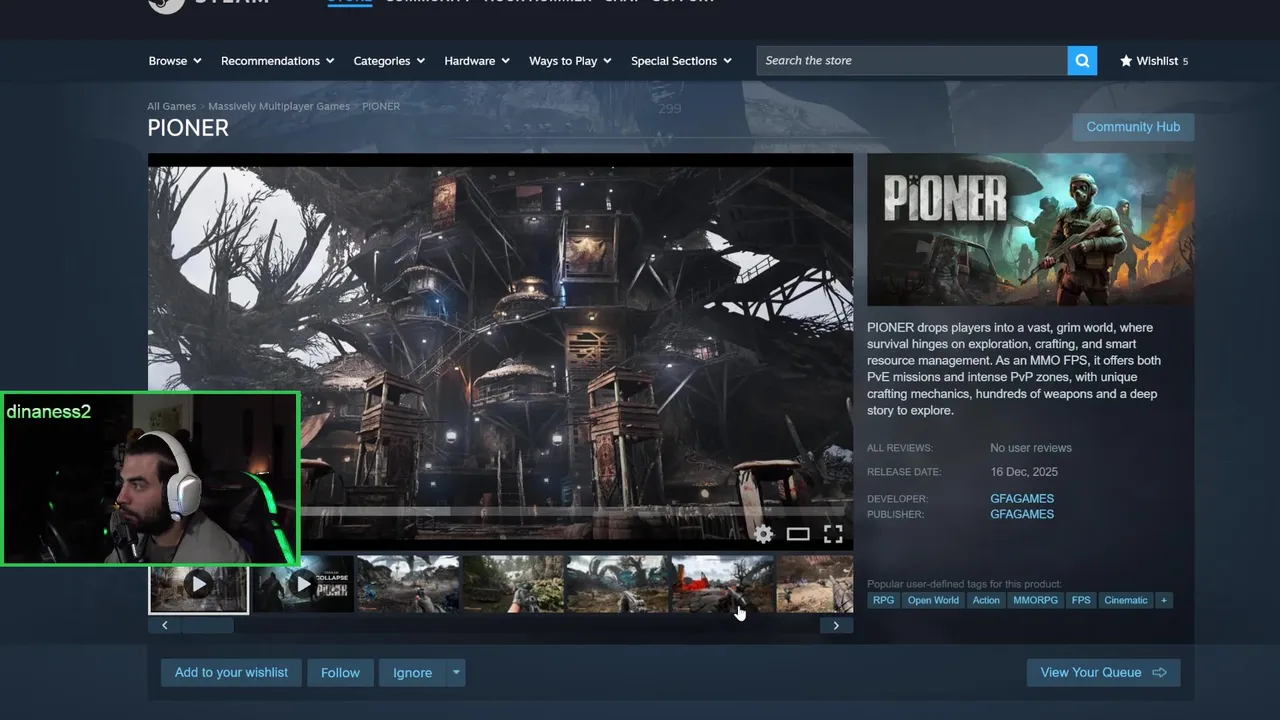1280x720 pixels.
Task: Open the Community Hub
Action: (x=1133, y=127)
